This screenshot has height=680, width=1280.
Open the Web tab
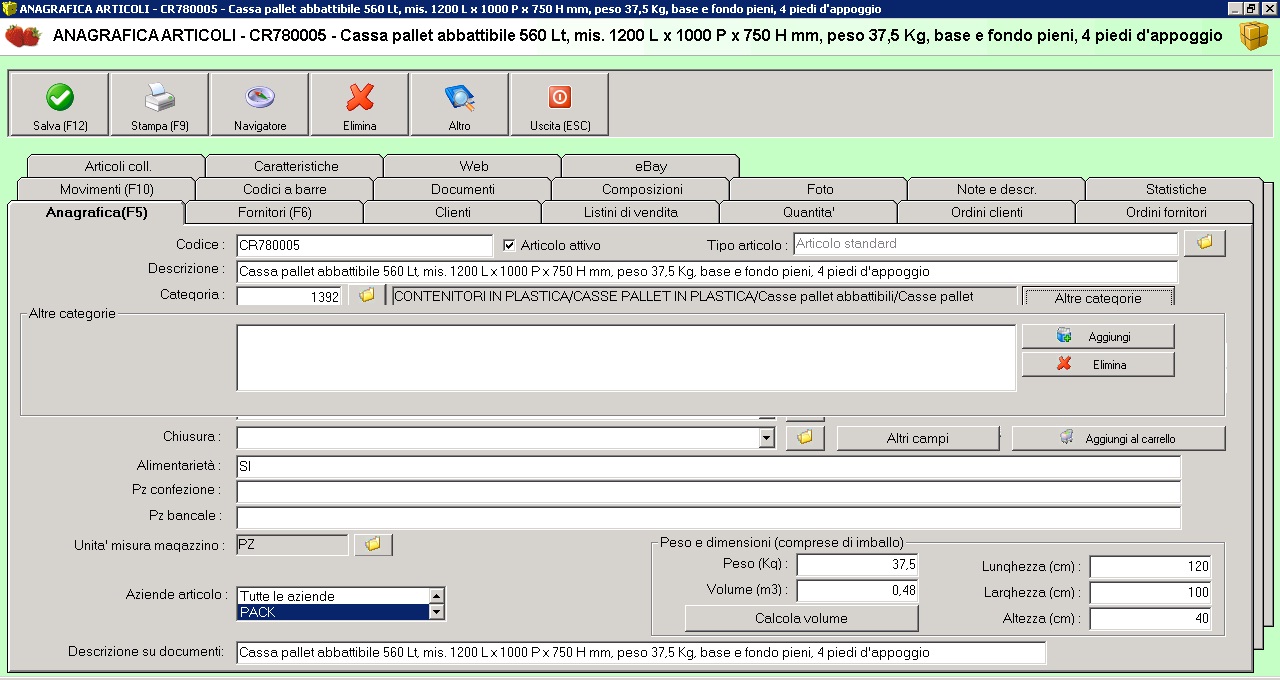(473, 166)
